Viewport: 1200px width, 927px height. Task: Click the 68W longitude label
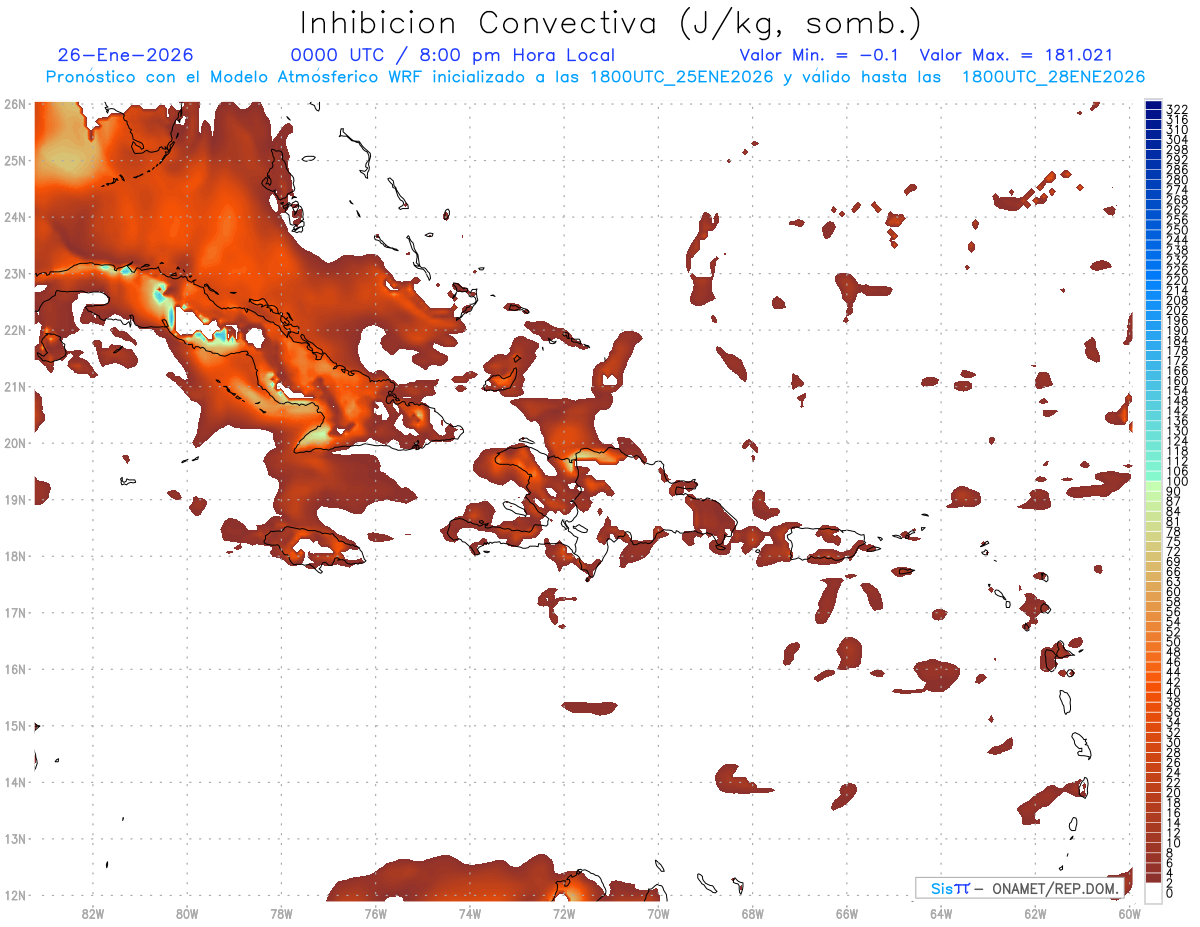752,913
